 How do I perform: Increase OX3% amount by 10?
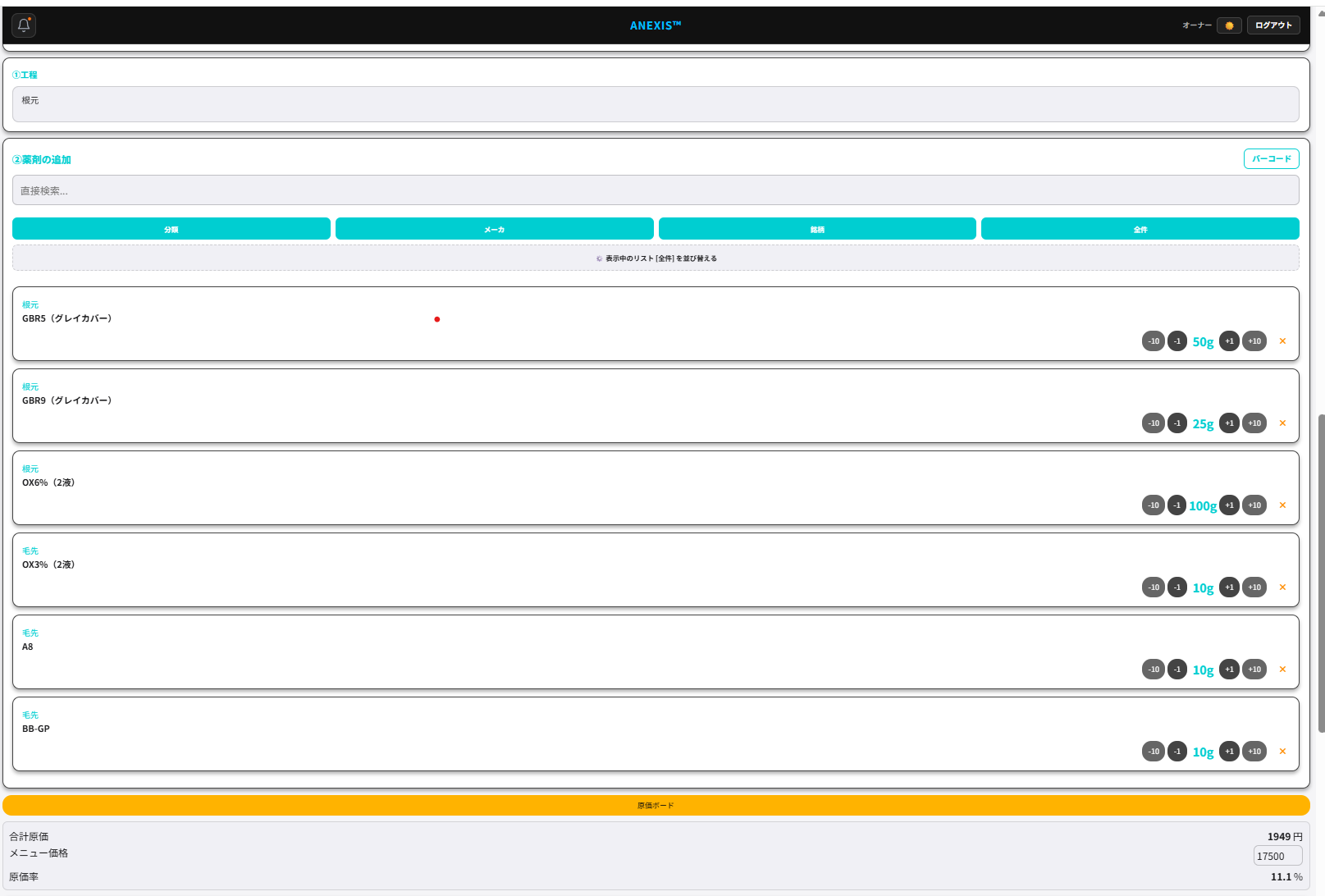[x=1254, y=587]
